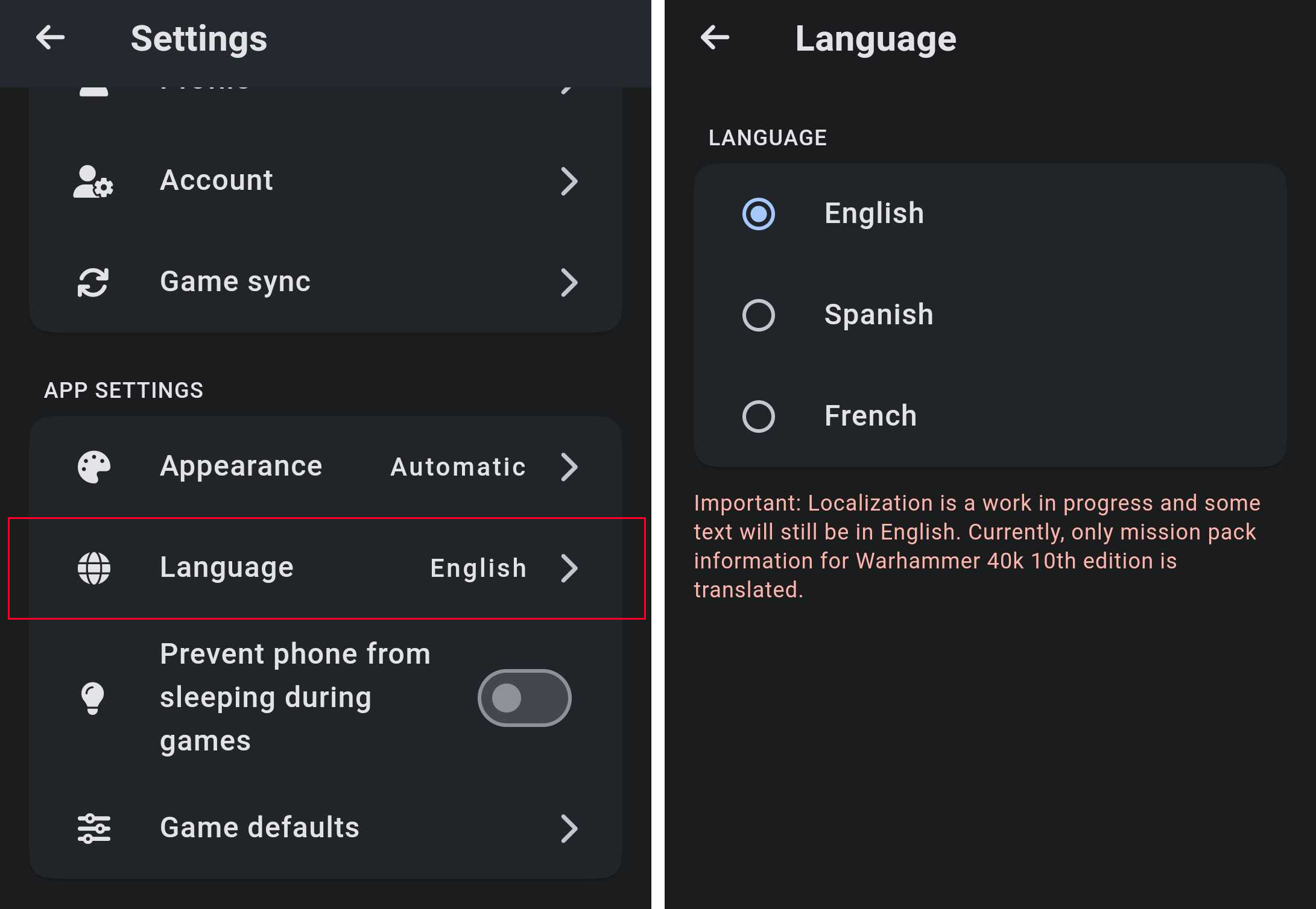Go back from the Settings screen
The image size is (1316, 909).
click(50, 38)
